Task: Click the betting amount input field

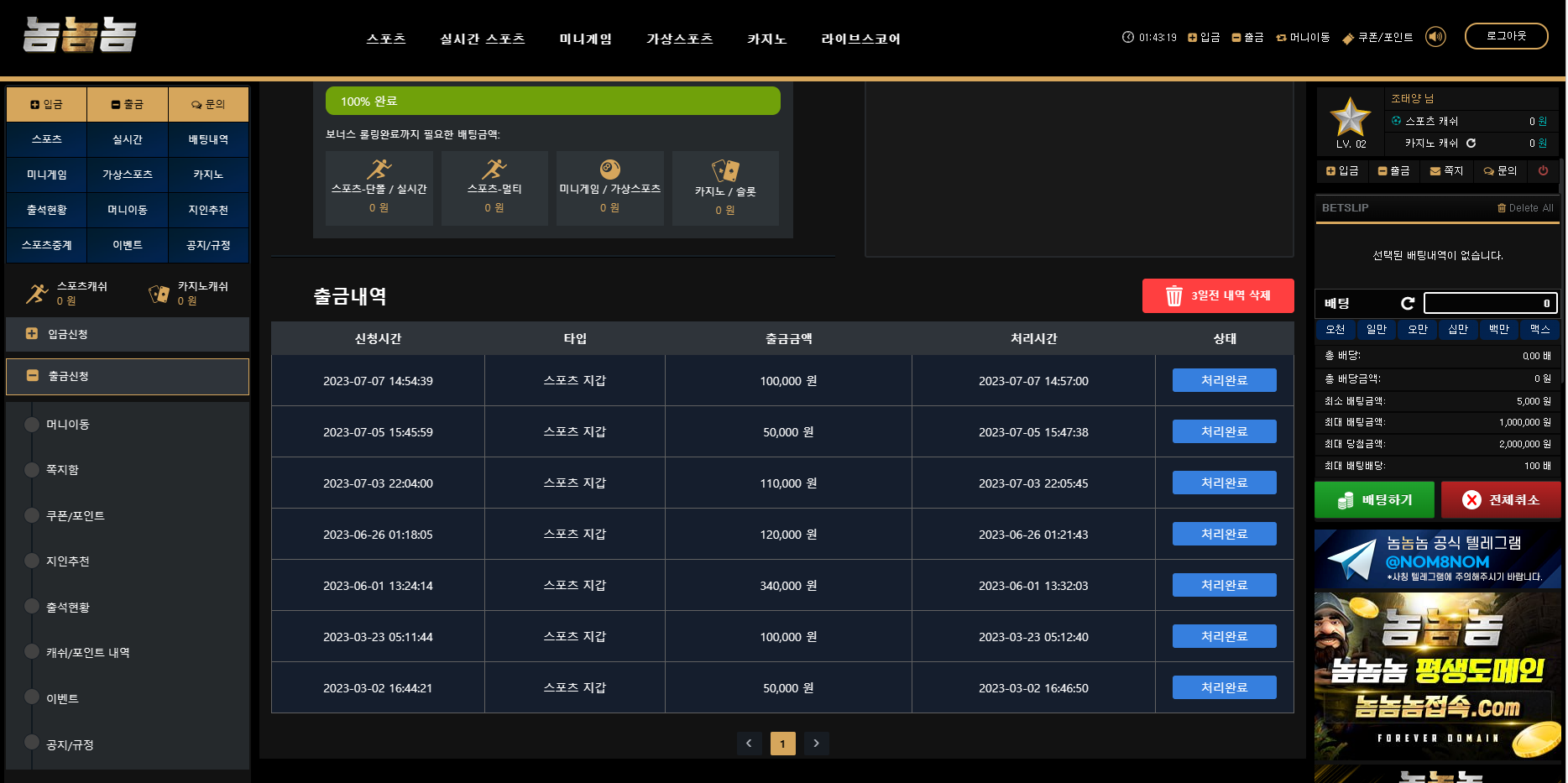Action: [x=1490, y=303]
